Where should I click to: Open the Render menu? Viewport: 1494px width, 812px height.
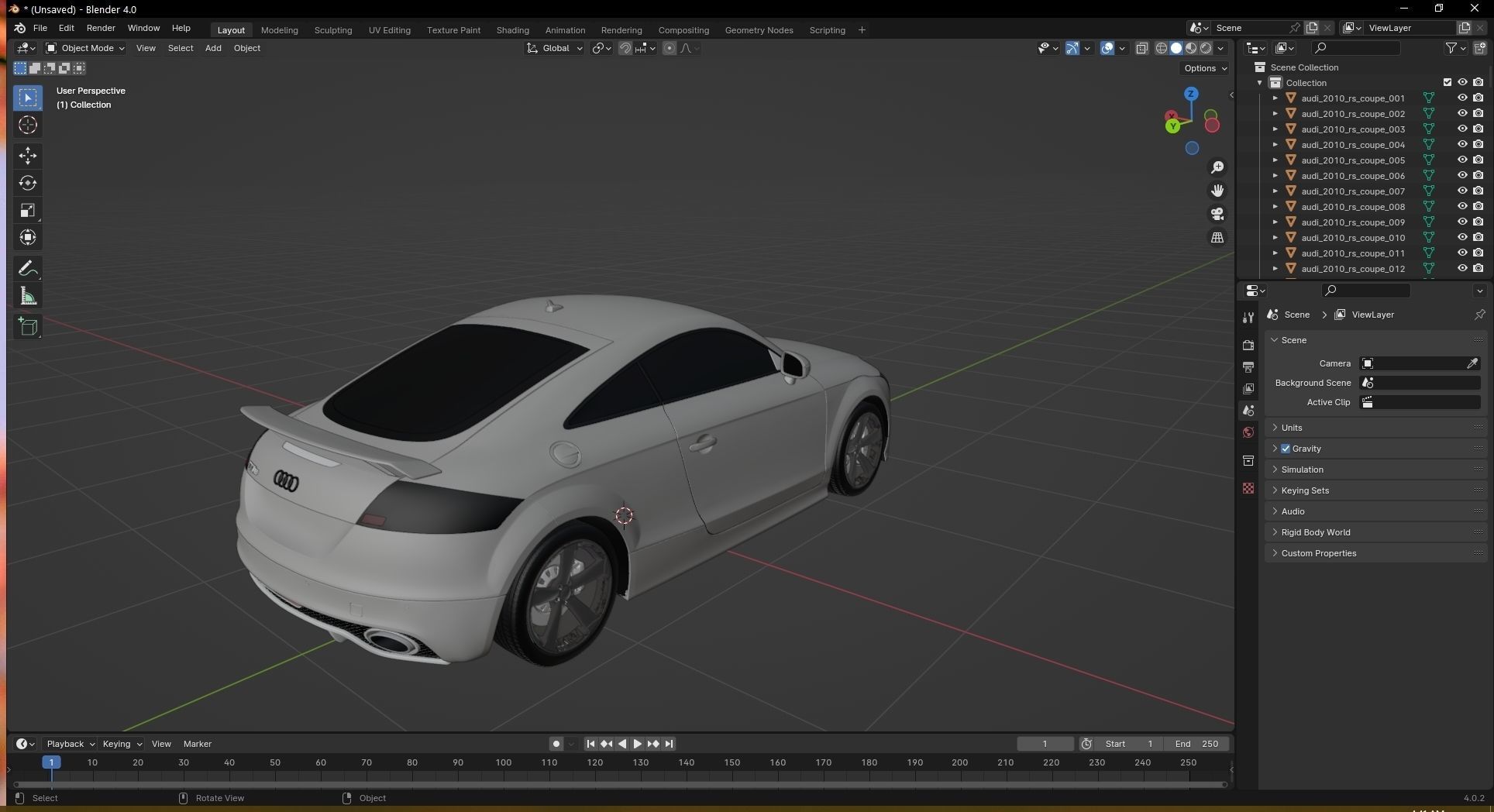(101, 28)
